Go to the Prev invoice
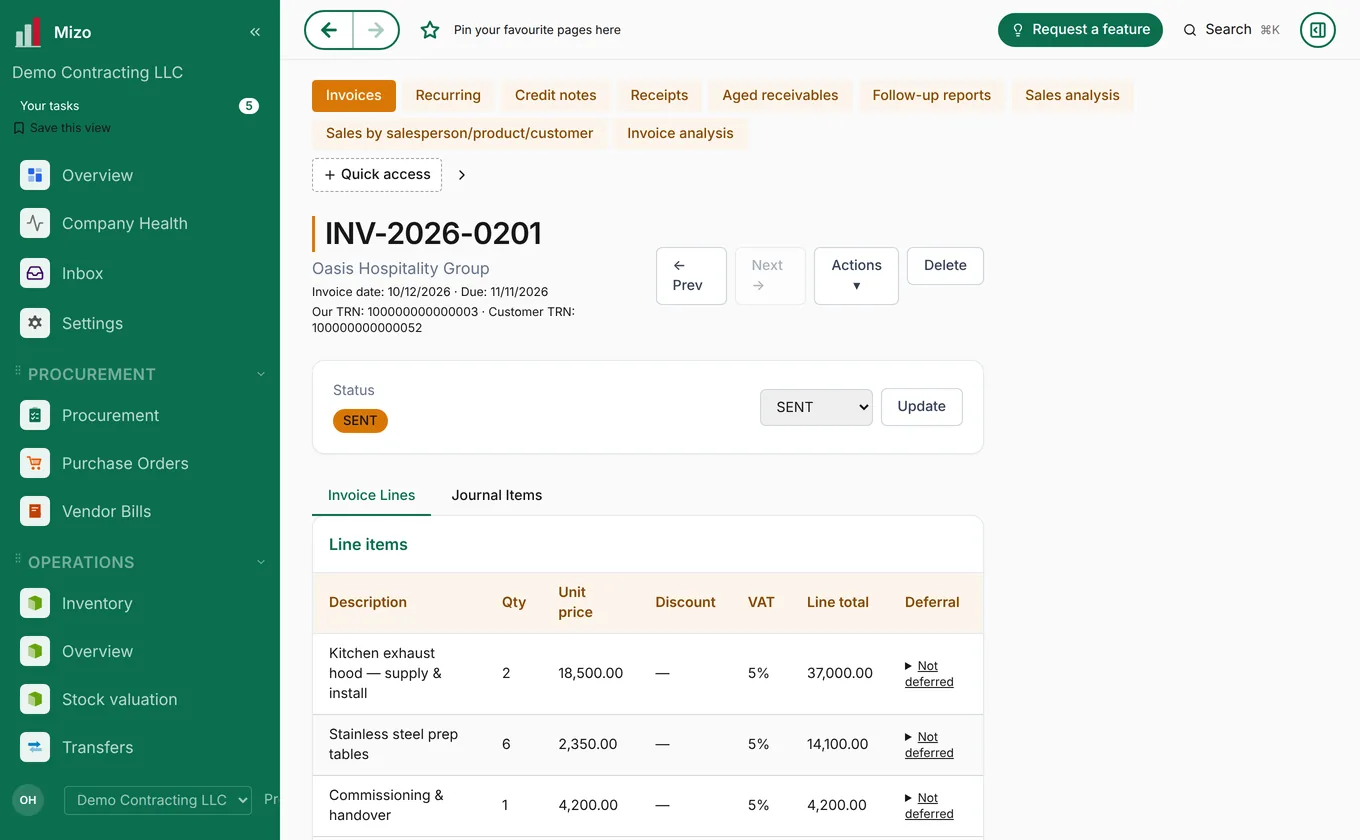Viewport: 1360px width, 840px height. (691, 275)
